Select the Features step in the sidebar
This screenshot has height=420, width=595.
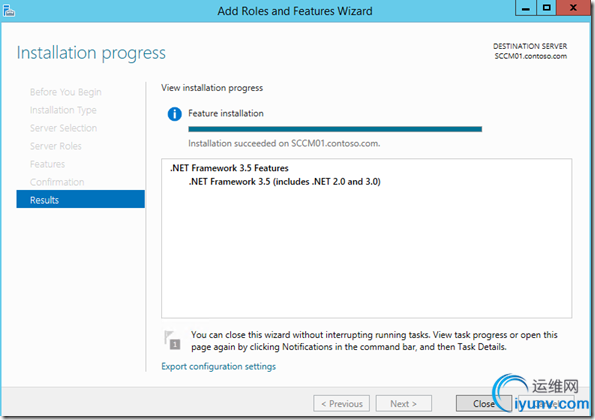pos(47,164)
